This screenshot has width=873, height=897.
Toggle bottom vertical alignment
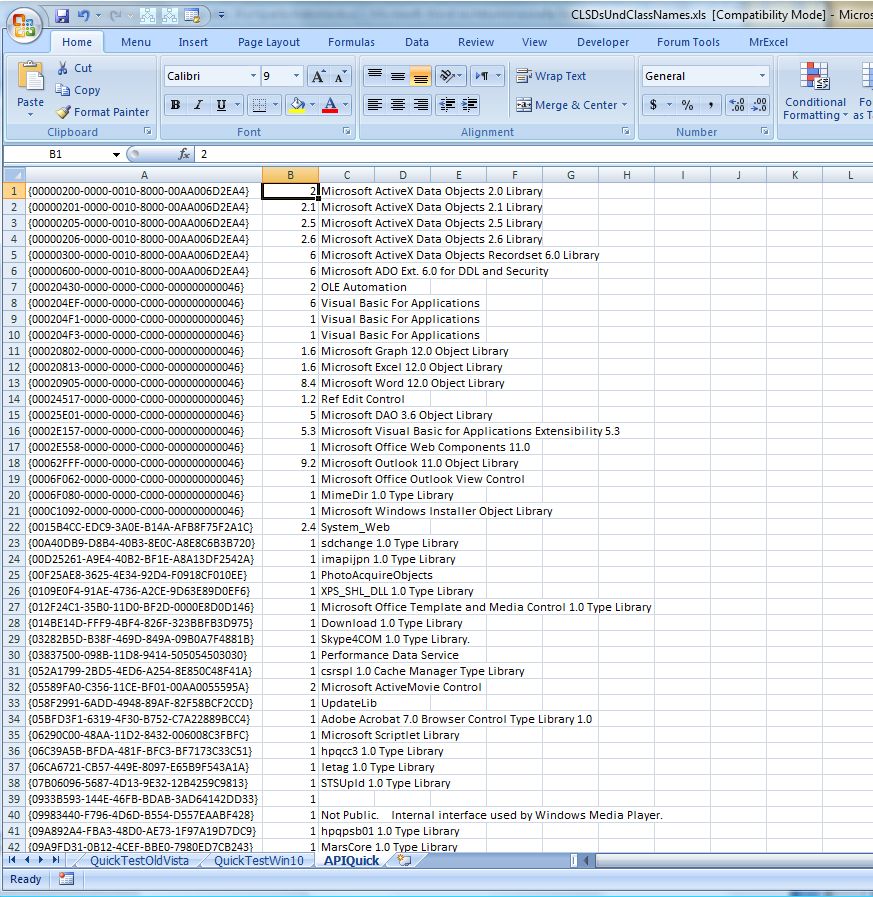420,76
